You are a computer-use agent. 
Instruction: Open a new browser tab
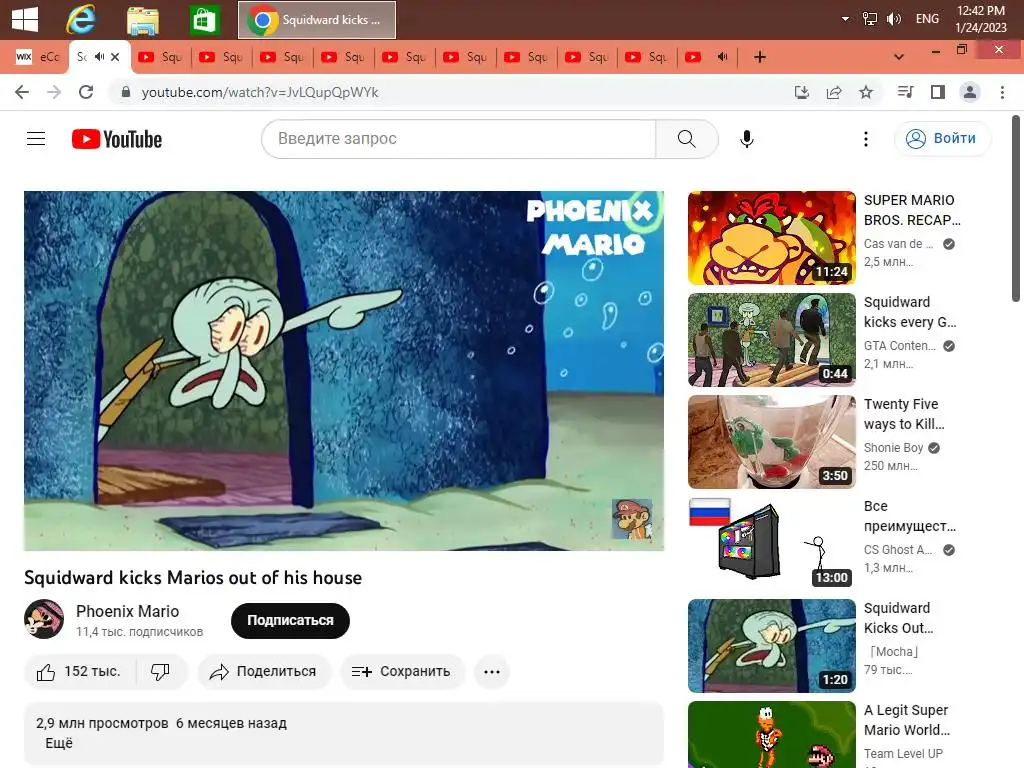pyautogui.click(x=760, y=57)
